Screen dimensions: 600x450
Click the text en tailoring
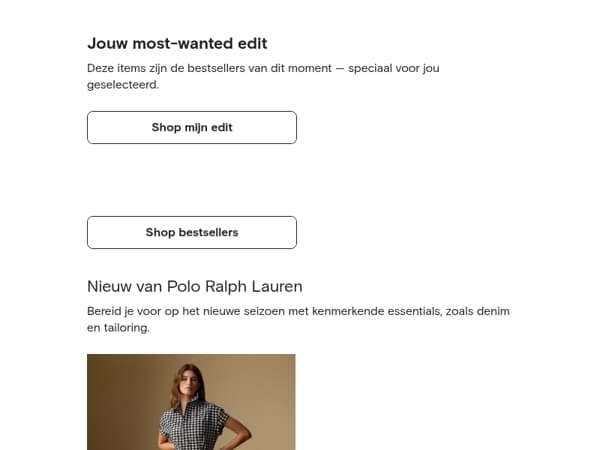[x=118, y=328]
